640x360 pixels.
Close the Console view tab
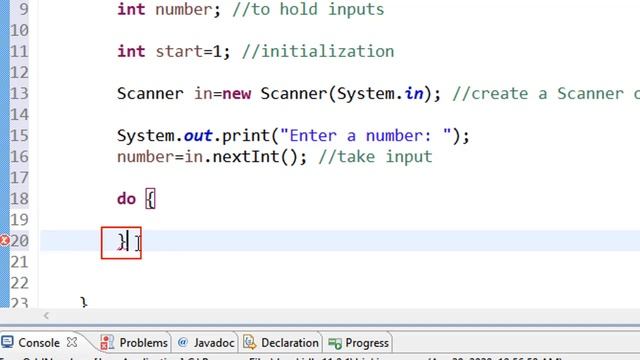(72, 342)
